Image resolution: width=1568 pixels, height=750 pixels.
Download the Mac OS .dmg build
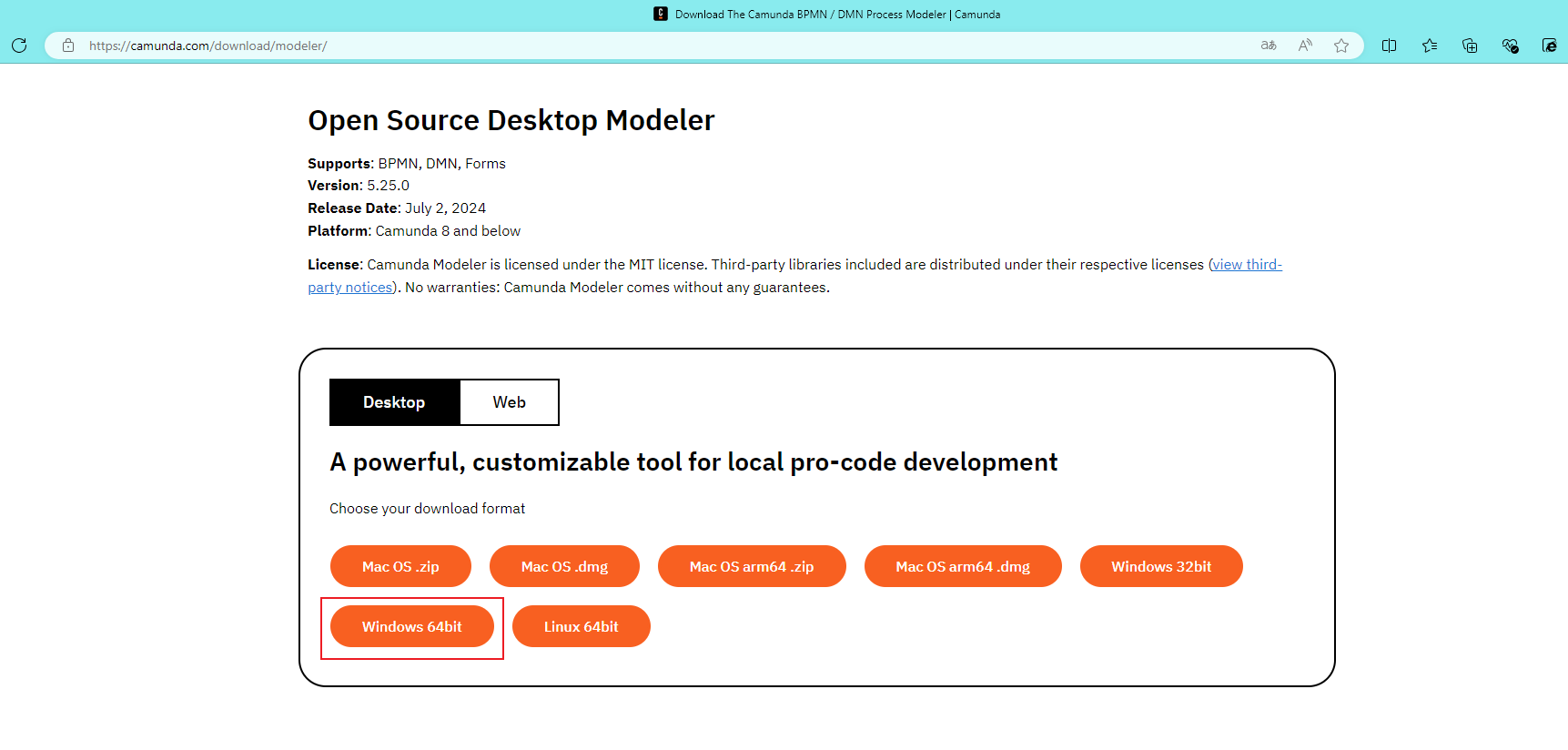[564, 566]
